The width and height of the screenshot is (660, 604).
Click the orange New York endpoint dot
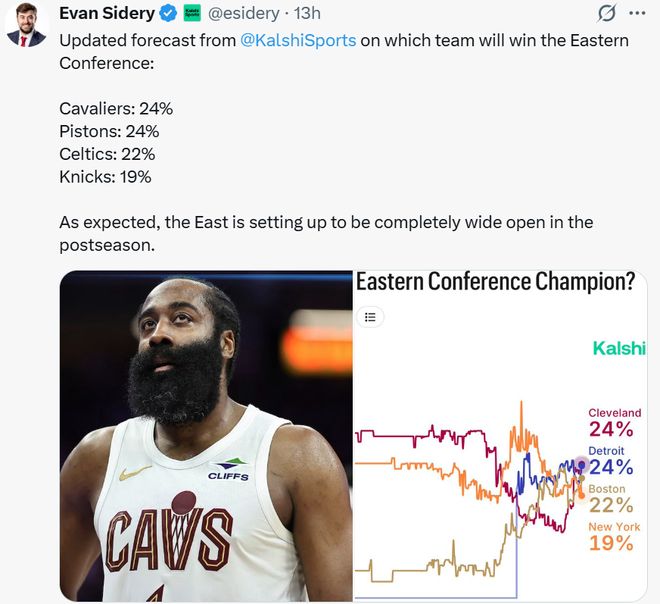coord(583,496)
